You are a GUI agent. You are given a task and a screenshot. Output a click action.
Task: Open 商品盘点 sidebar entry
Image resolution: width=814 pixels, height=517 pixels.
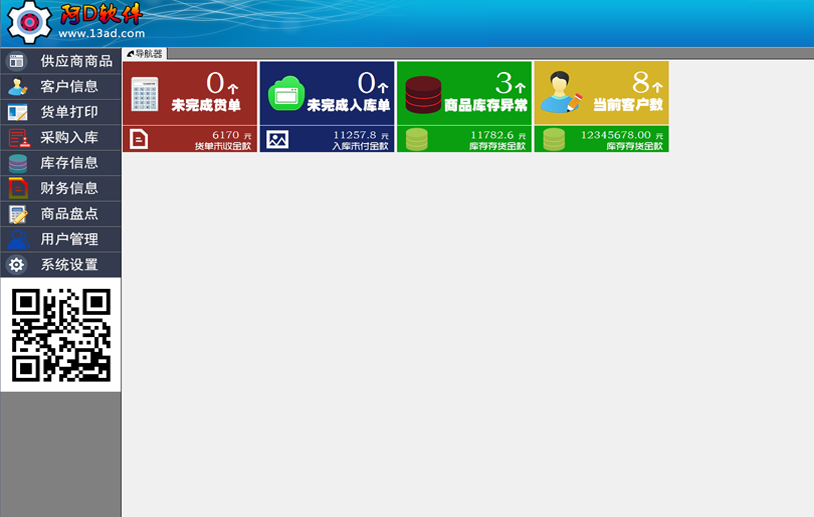coord(61,214)
